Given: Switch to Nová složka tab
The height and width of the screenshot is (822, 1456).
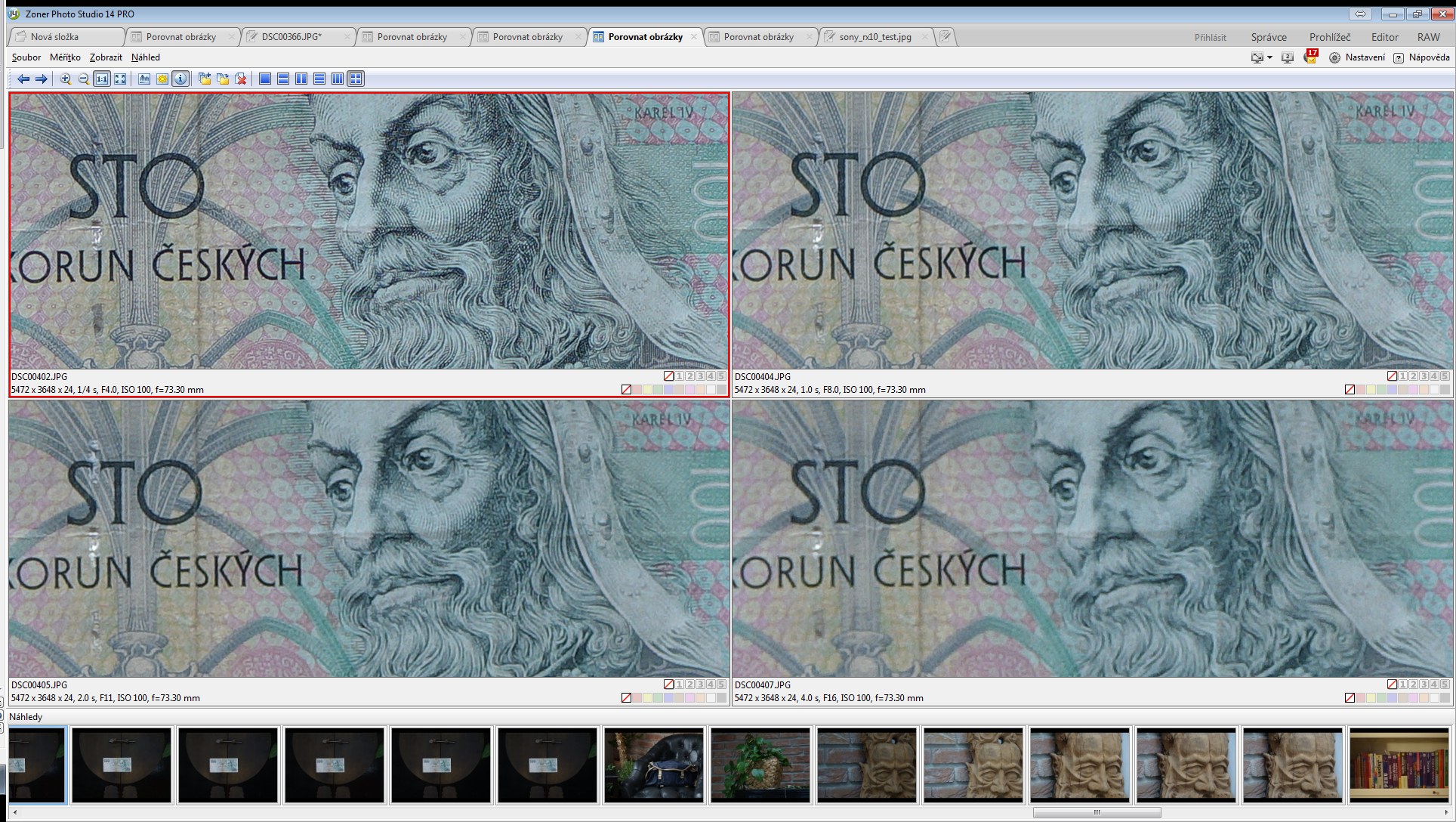Looking at the screenshot, I should pyautogui.click(x=66, y=36).
